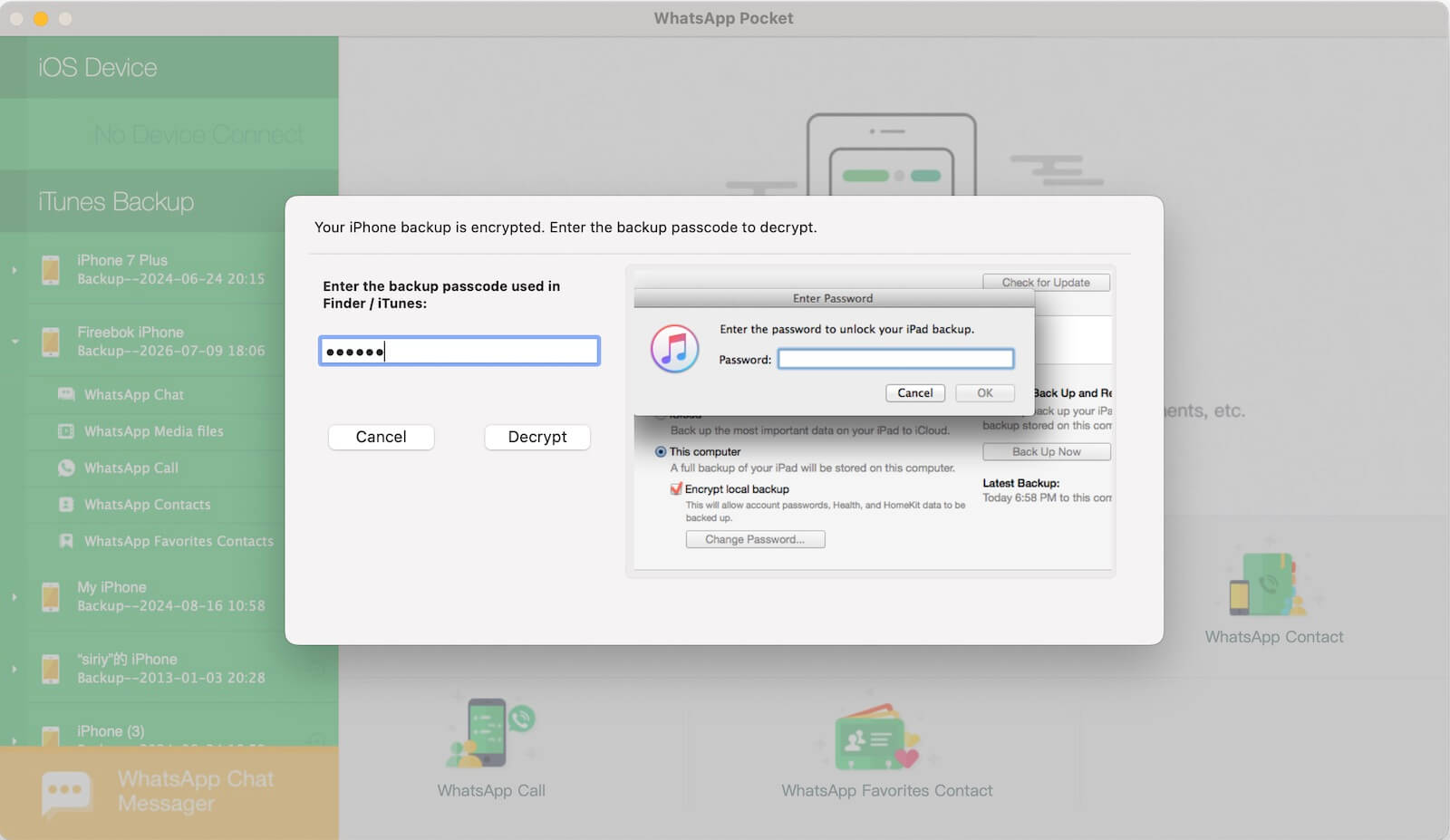The width and height of the screenshot is (1450, 840).
Task: Select "siriy"的 iPhone backup 2013-01-03
Action: (171, 669)
